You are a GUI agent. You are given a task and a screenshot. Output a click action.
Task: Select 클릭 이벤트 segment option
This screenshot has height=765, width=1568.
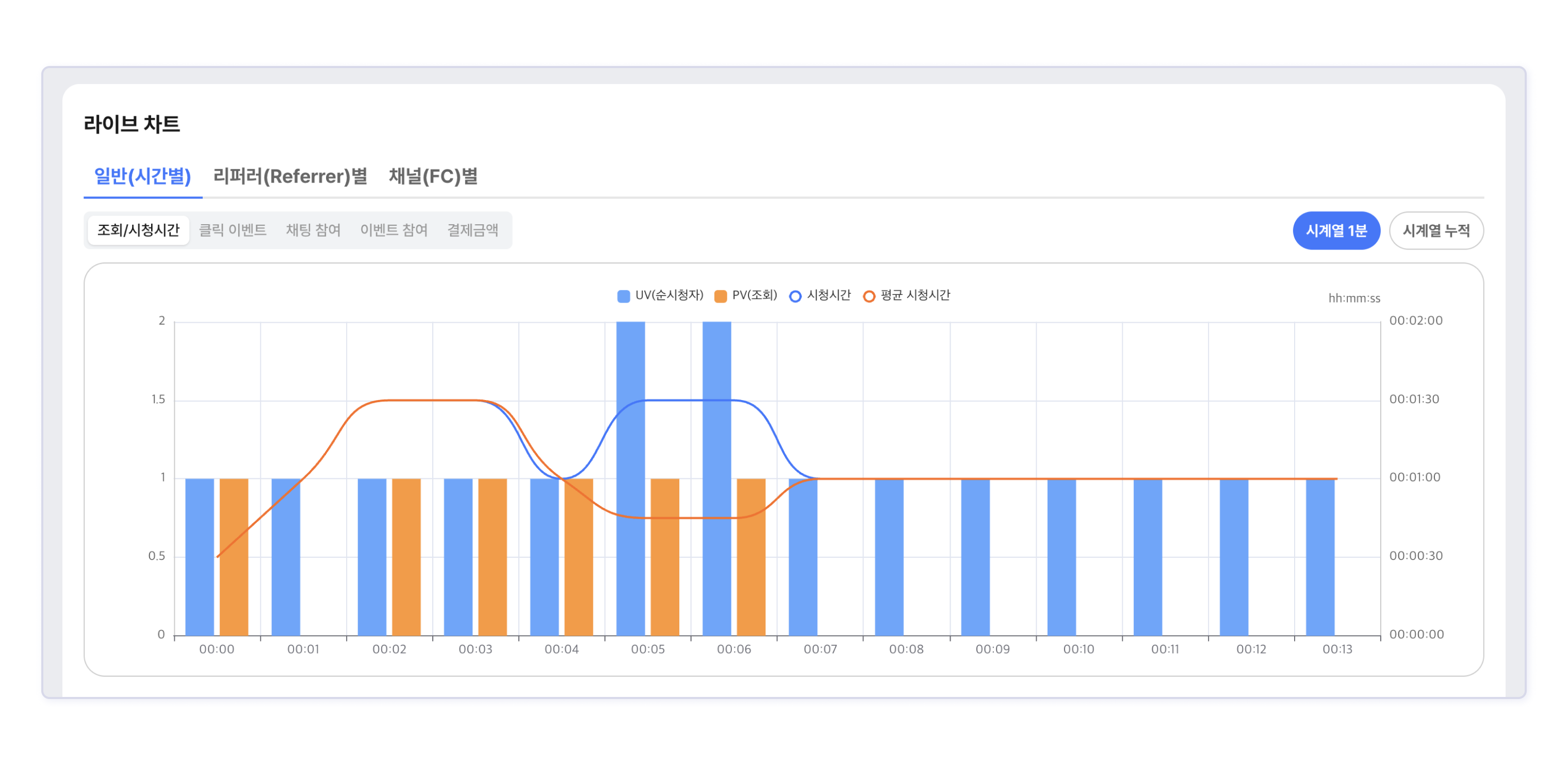pyautogui.click(x=233, y=230)
